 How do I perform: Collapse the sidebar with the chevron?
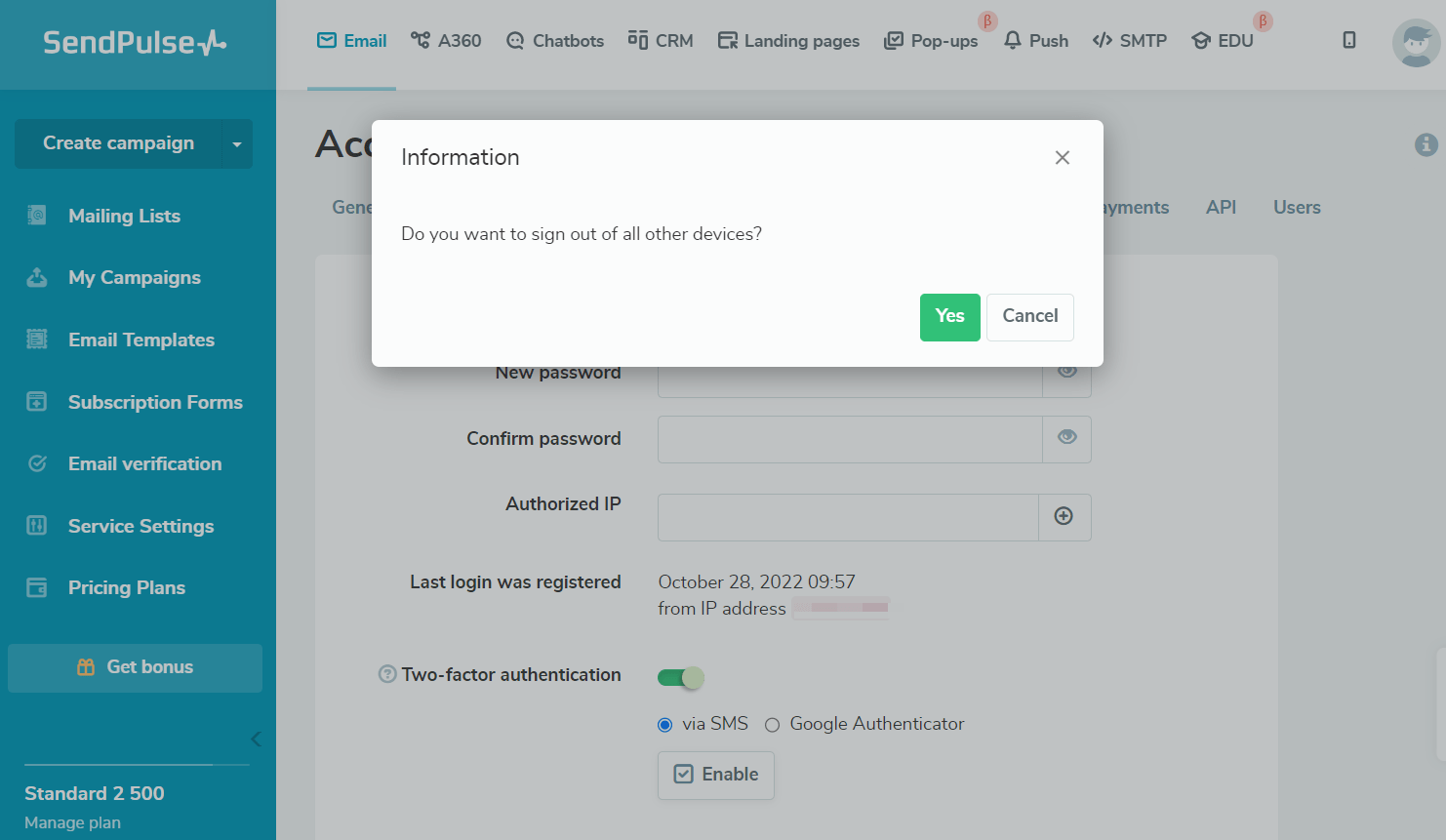[256, 740]
